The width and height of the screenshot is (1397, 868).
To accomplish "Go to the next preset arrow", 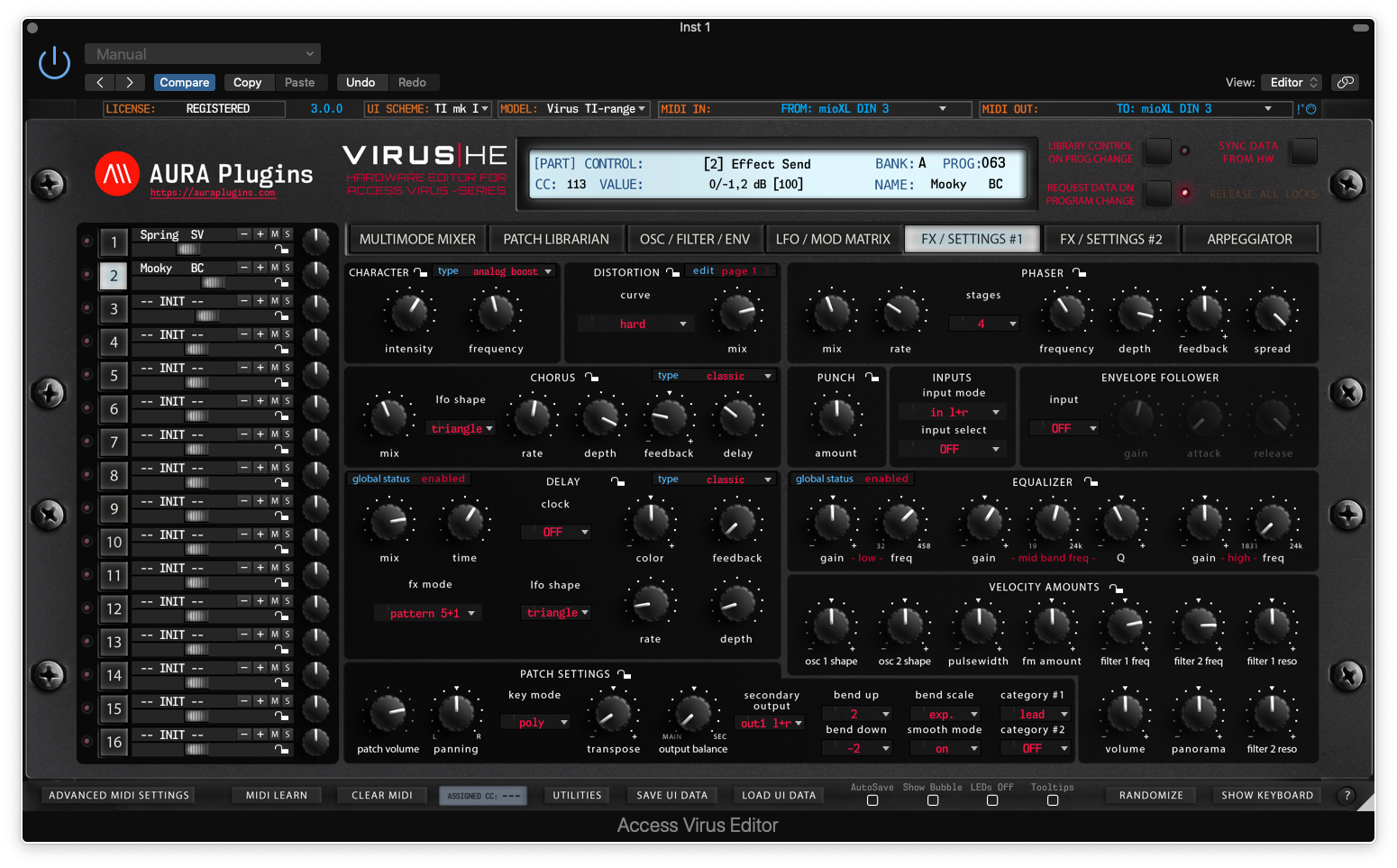I will tap(130, 82).
